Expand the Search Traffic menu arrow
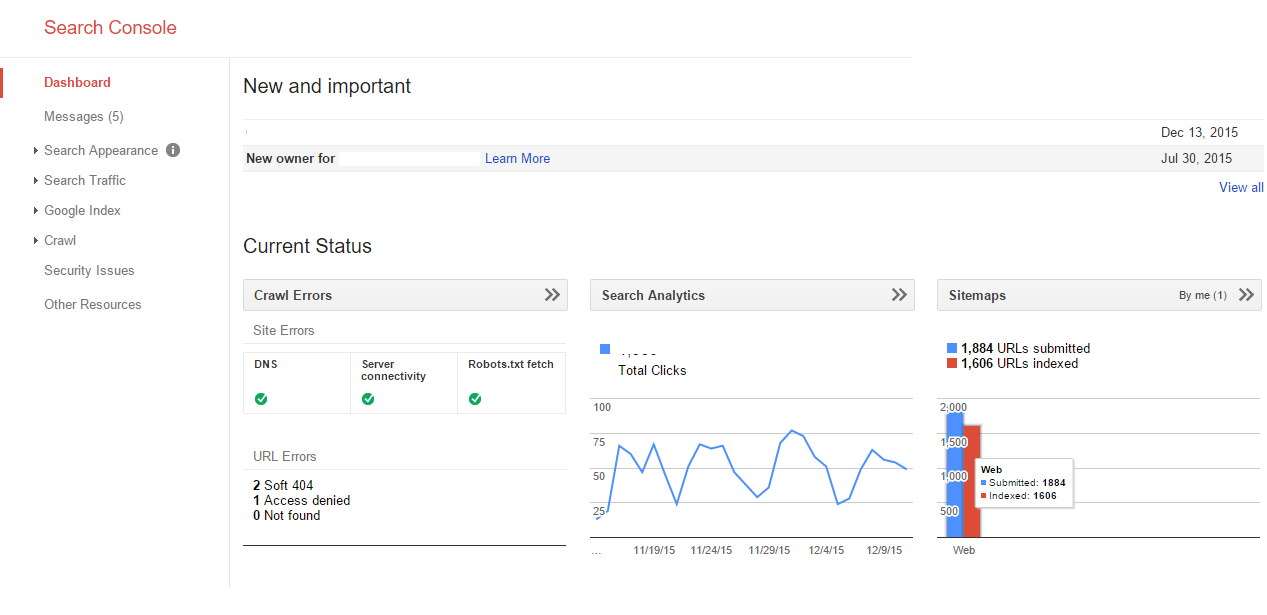1267x615 pixels. 36,181
